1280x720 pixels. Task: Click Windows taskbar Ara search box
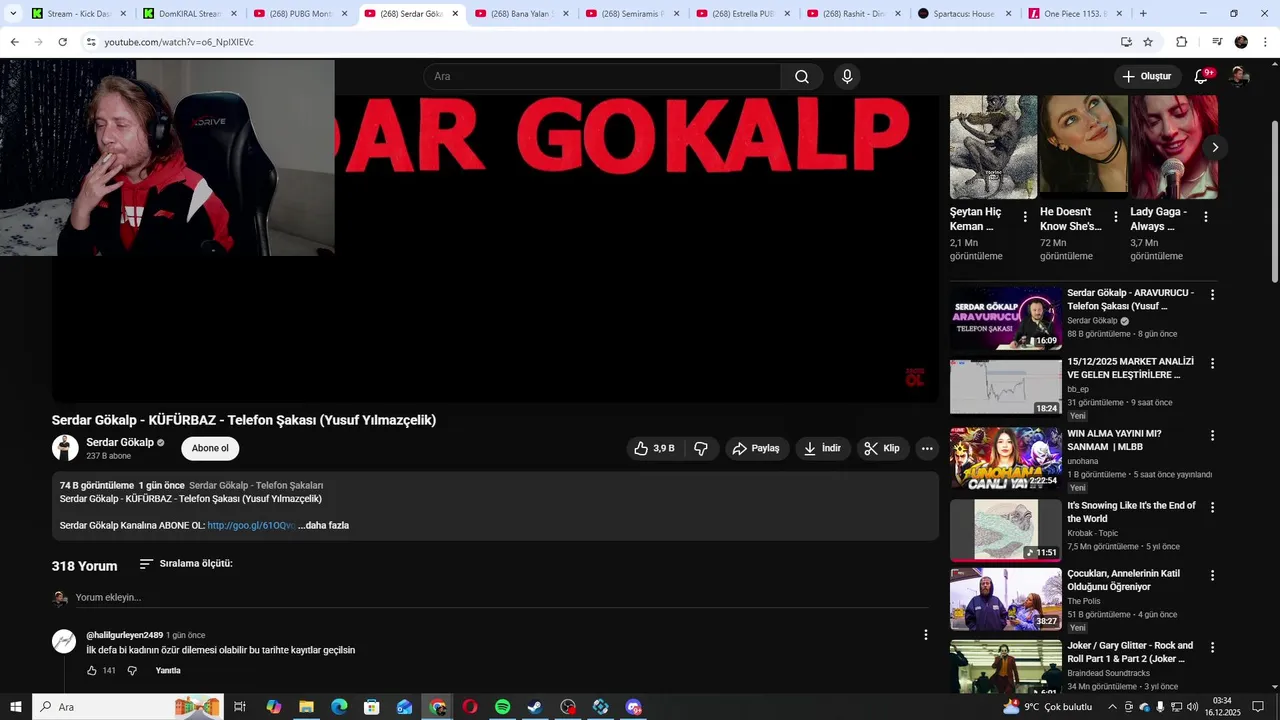coord(128,707)
